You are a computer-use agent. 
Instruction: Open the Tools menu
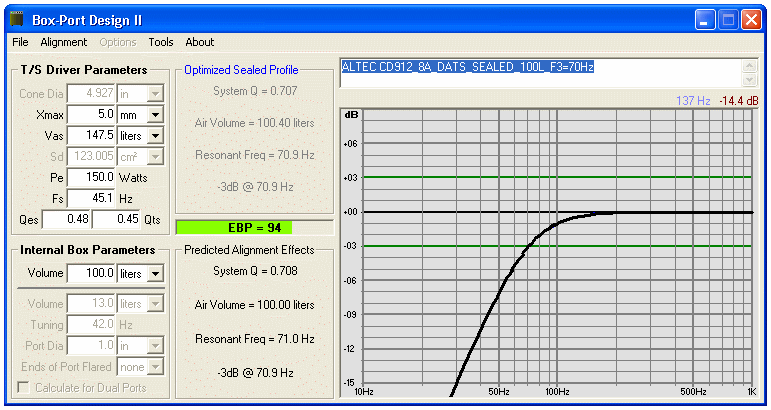point(161,42)
